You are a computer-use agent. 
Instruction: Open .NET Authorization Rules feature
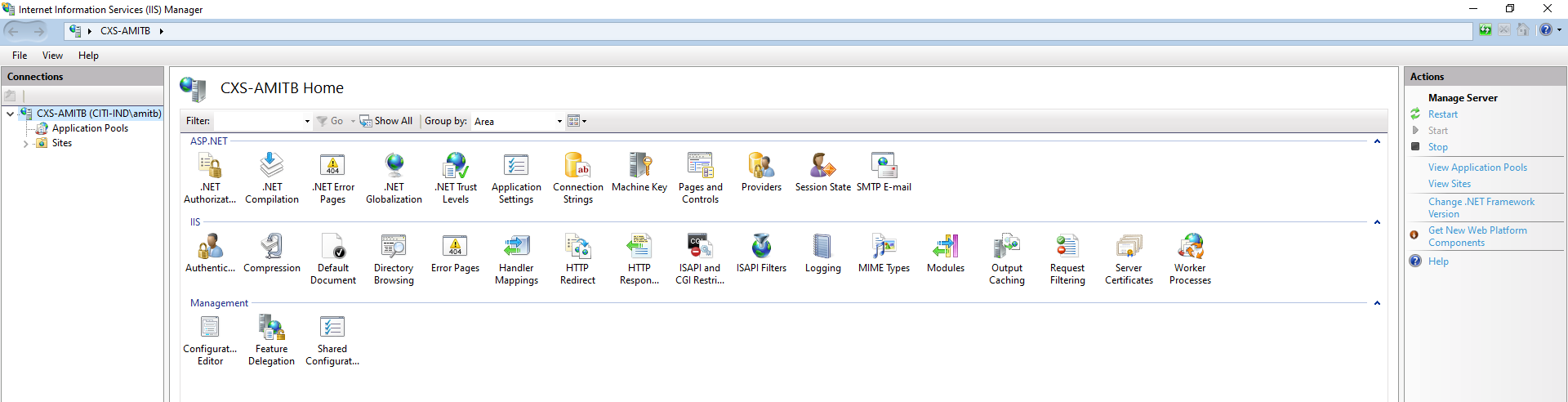210,177
